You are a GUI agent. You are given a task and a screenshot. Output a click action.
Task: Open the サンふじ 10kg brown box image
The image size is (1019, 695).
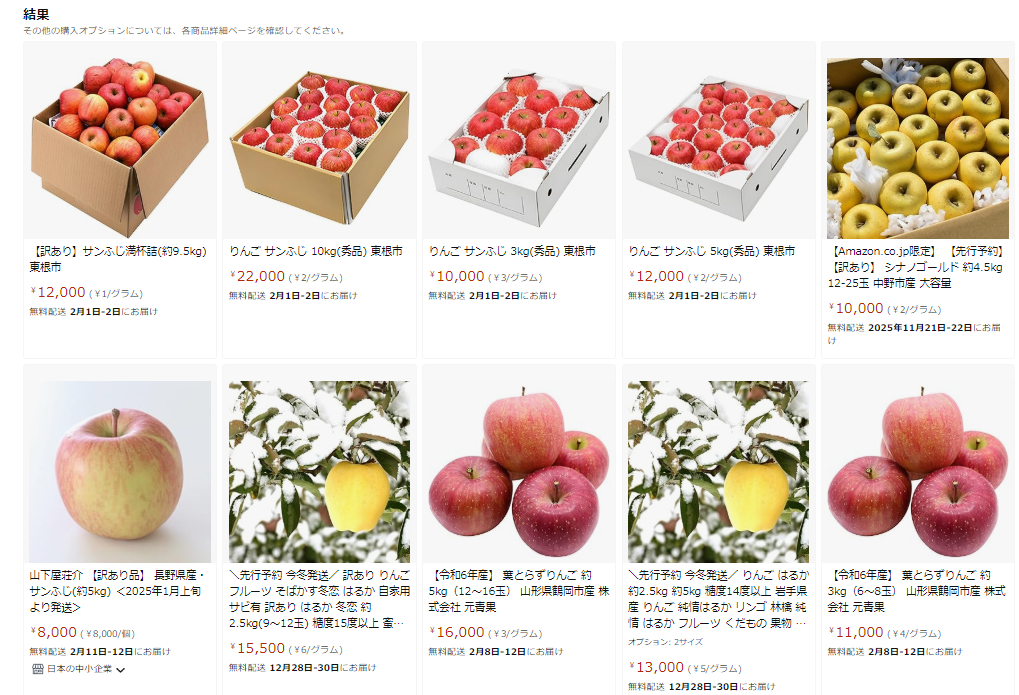pos(320,148)
